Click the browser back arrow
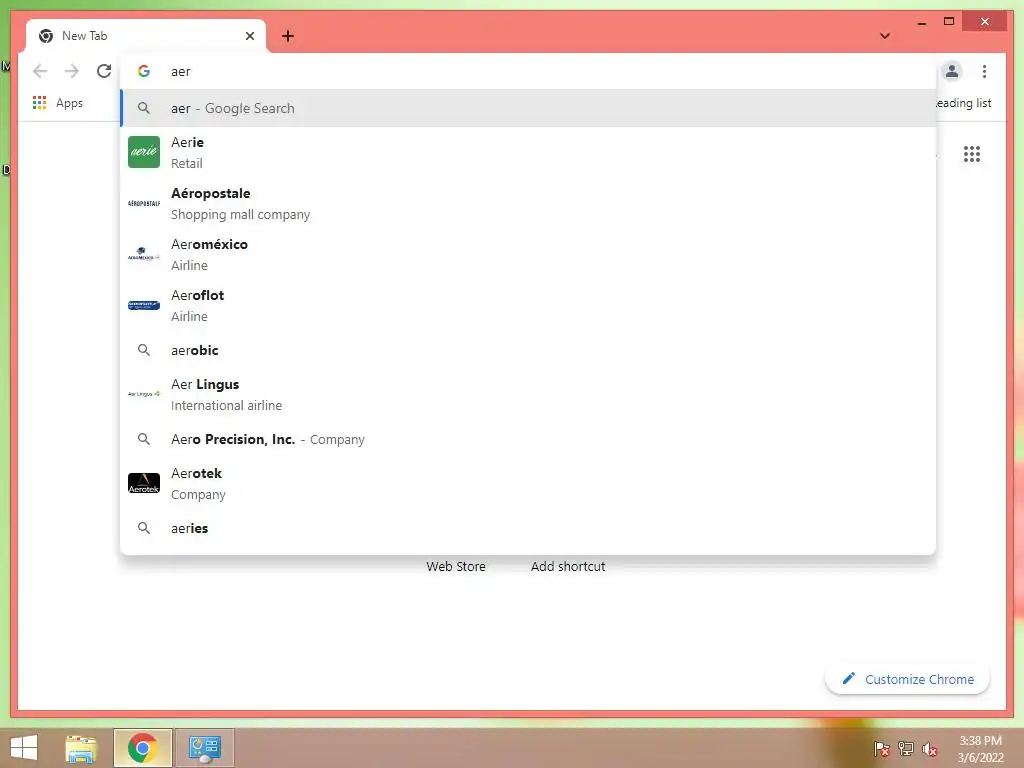 click(x=40, y=71)
